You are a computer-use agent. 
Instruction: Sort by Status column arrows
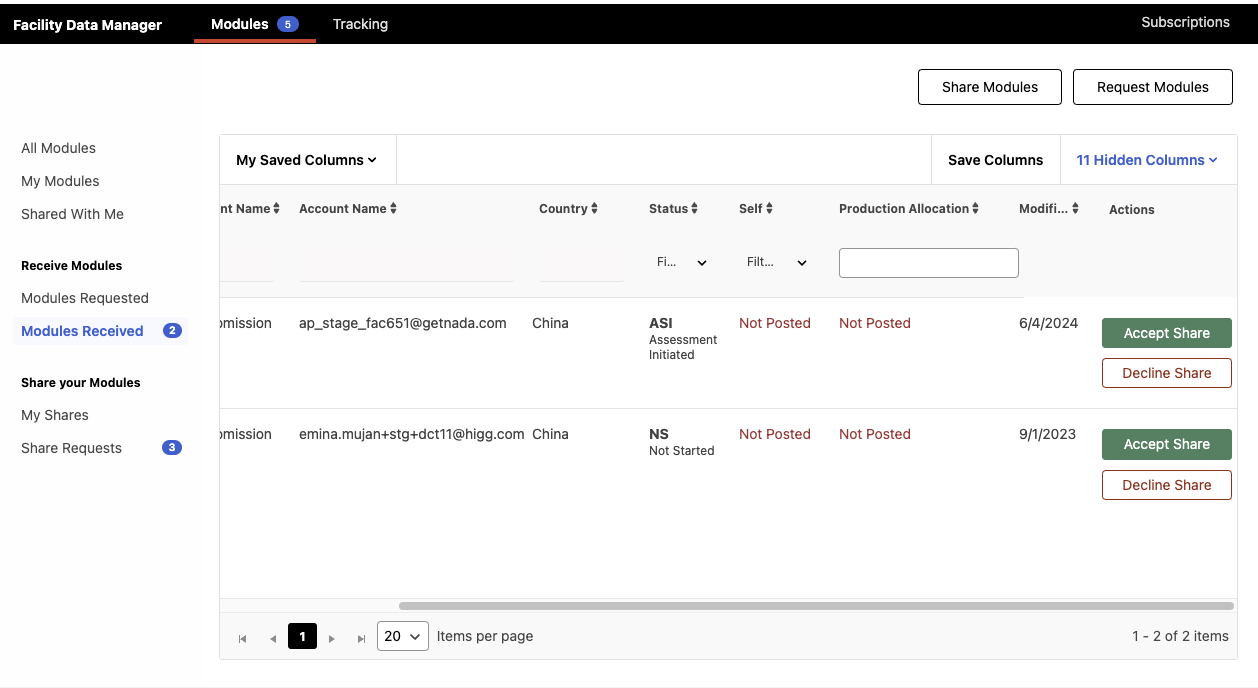(694, 208)
